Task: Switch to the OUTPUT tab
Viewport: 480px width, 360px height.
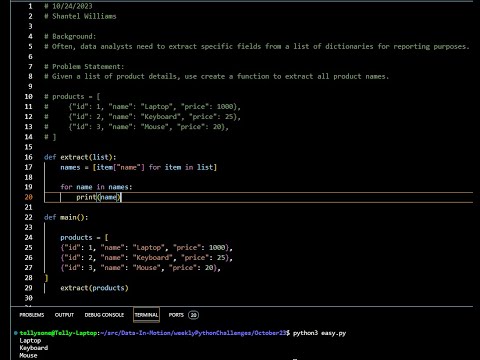Action: coord(64,315)
